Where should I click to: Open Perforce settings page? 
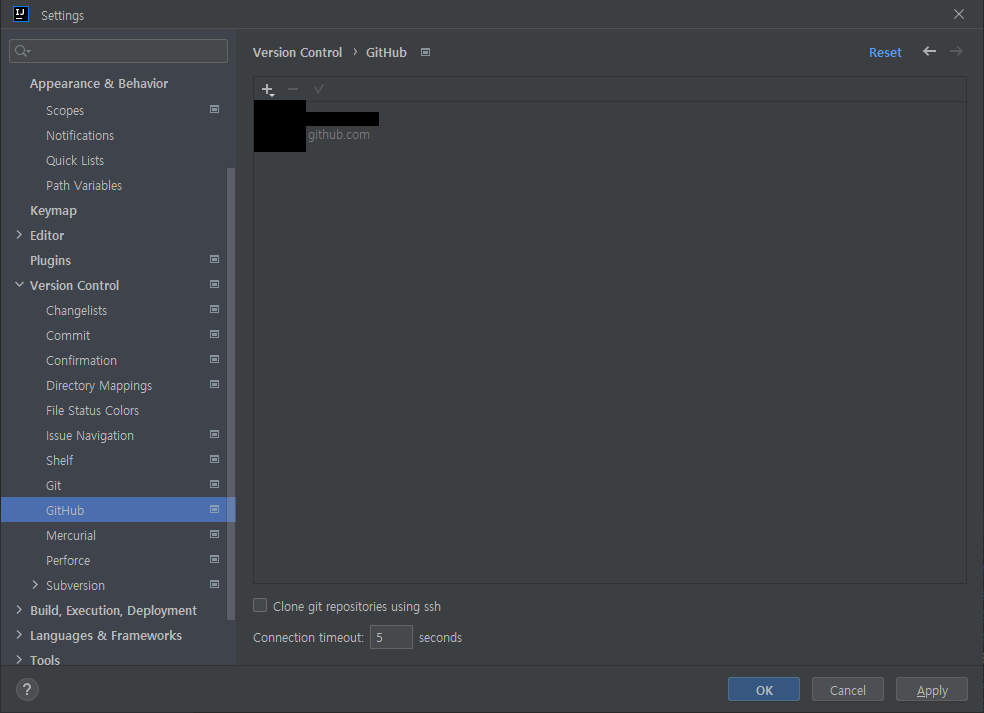68,560
